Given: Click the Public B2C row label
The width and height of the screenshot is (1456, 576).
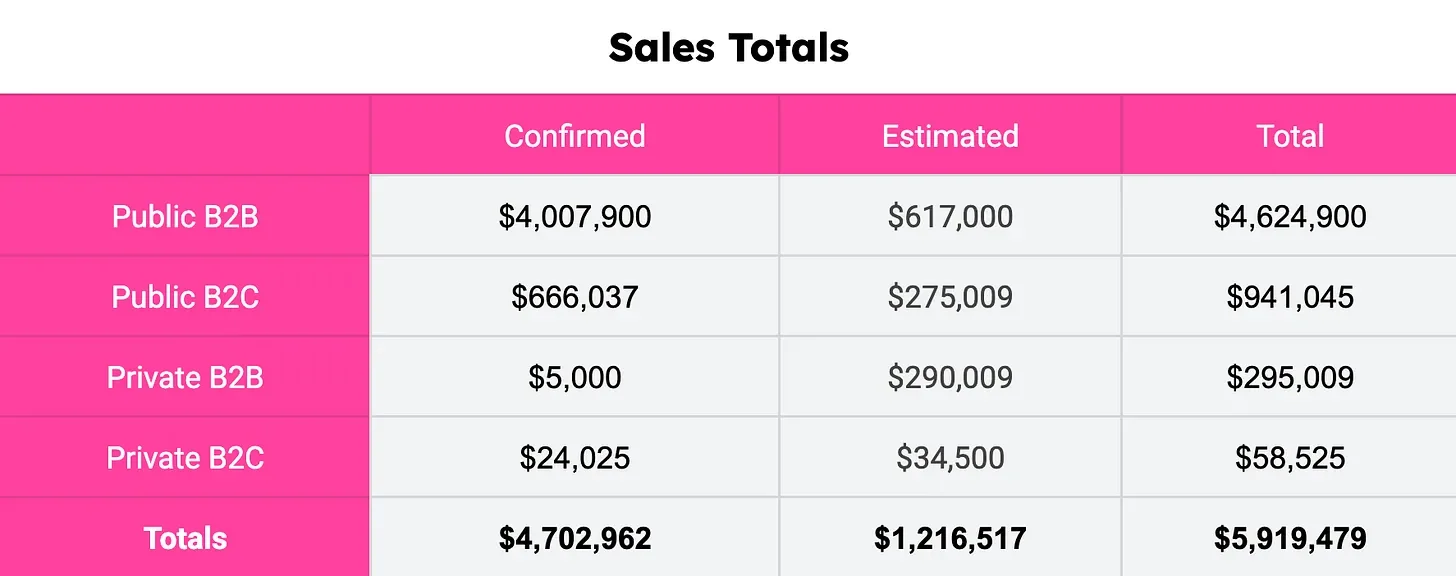Looking at the screenshot, I should coord(185,297).
